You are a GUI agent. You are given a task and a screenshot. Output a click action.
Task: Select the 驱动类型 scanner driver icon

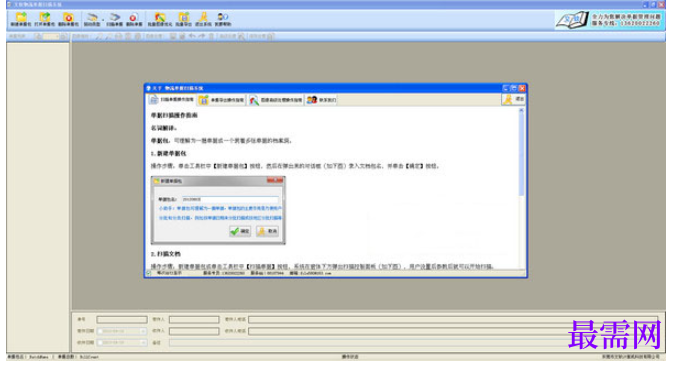92,20
